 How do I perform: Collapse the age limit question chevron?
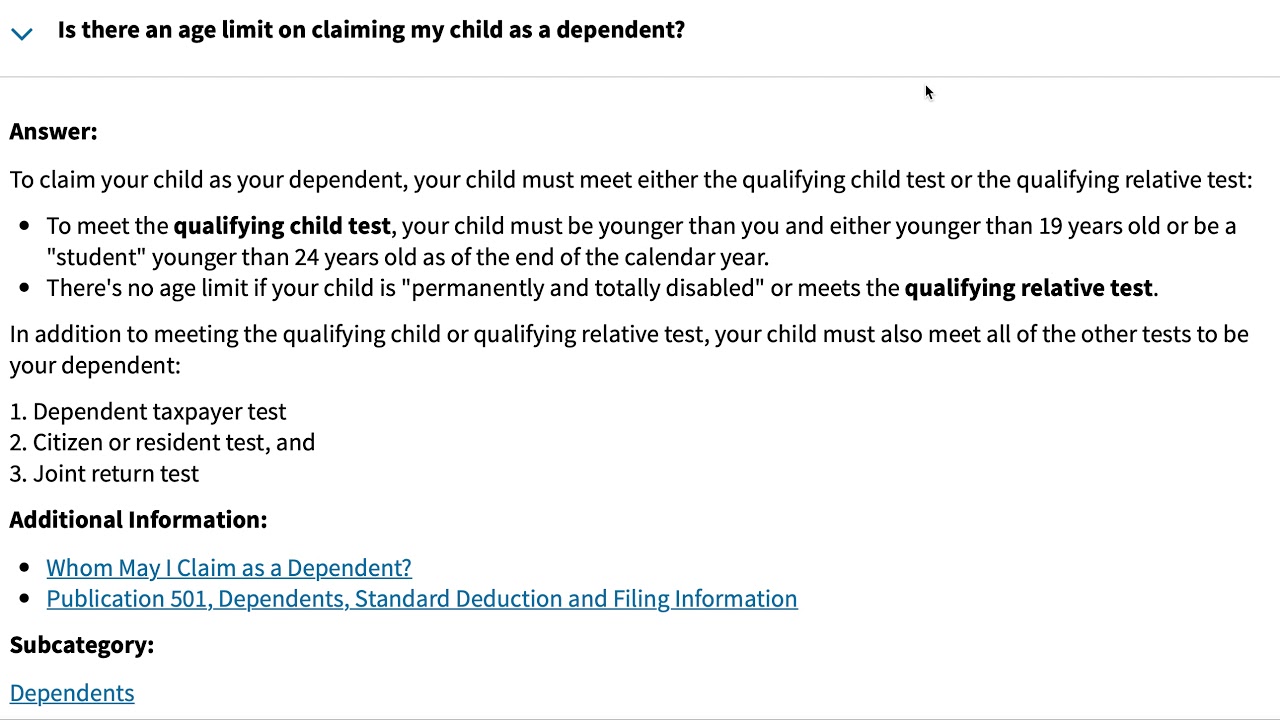pyautogui.click(x=22, y=33)
